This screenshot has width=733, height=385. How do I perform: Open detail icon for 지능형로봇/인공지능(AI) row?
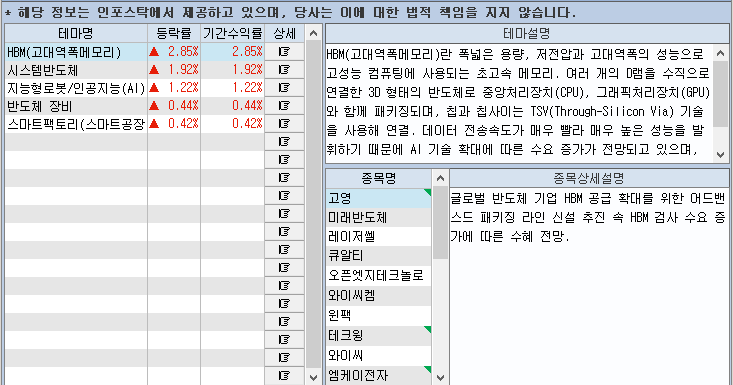pos(284,87)
